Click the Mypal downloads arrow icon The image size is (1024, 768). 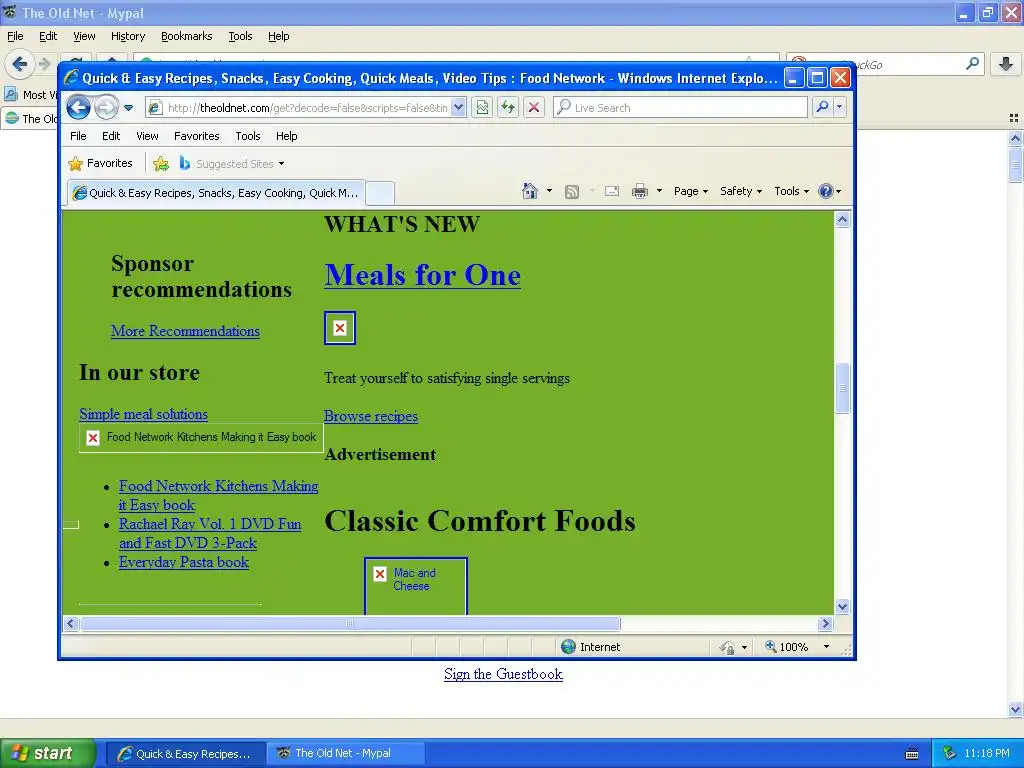[x=1006, y=63]
